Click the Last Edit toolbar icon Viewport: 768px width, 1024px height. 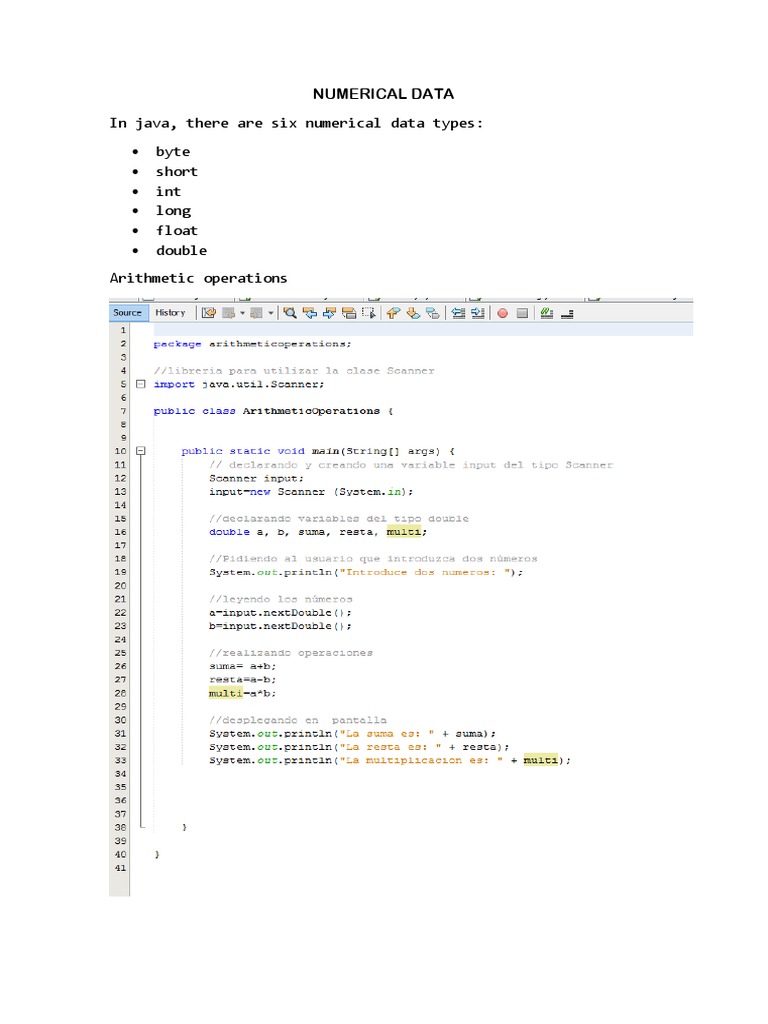point(209,313)
